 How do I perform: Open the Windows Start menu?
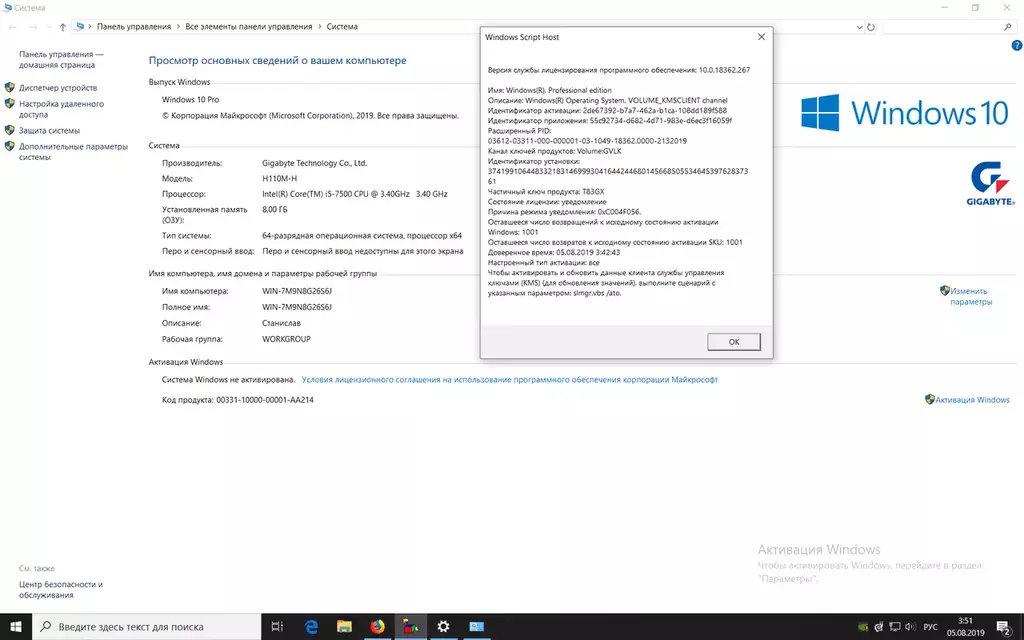pos(17,627)
